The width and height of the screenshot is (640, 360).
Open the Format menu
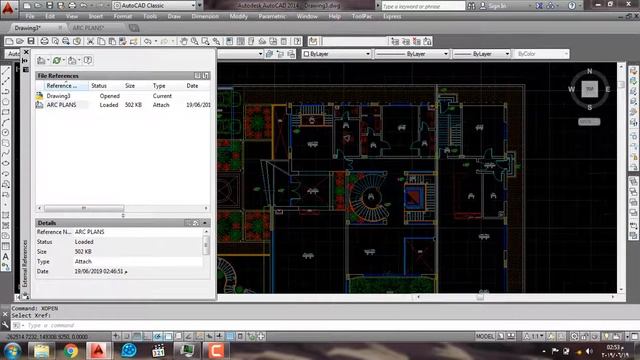tap(122, 16)
